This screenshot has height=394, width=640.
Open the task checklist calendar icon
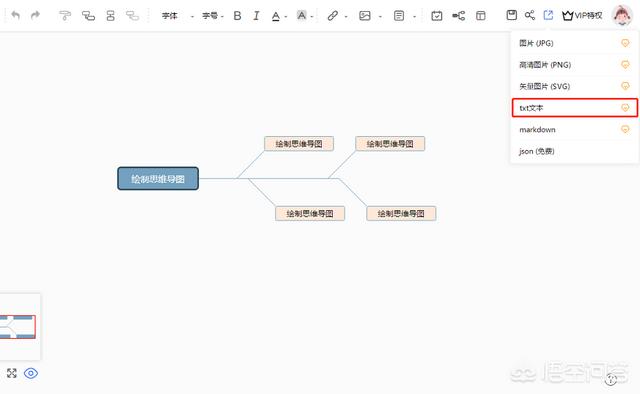tap(437, 16)
